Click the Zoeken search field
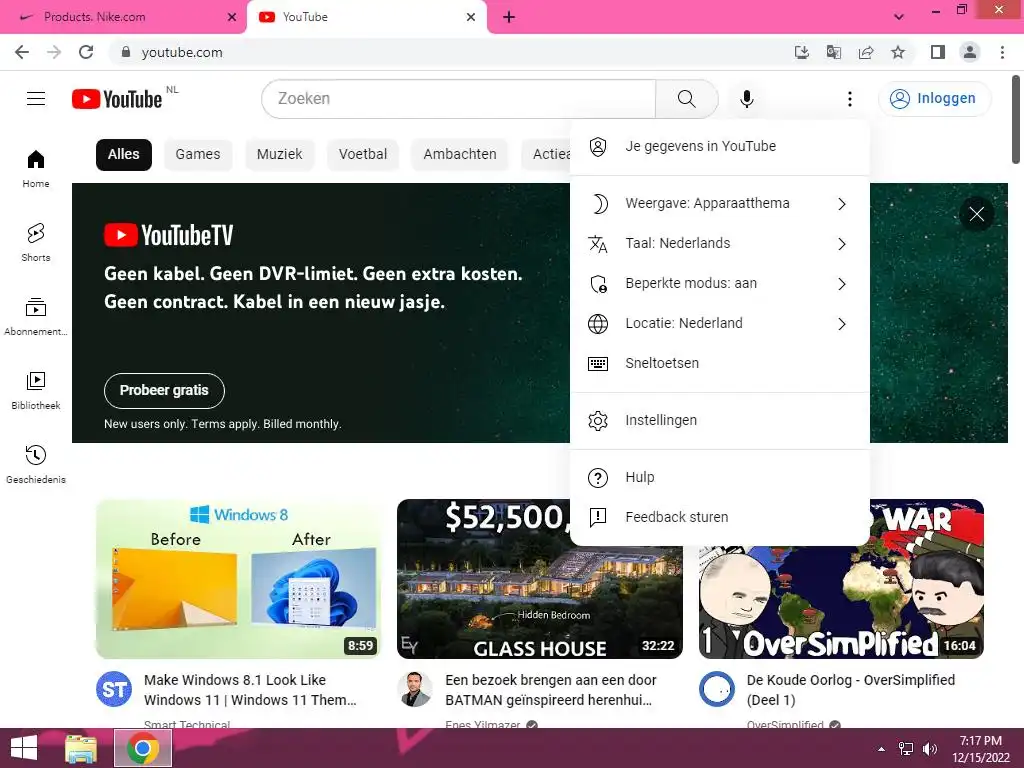This screenshot has height=768, width=1024. (x=458, y=99)
